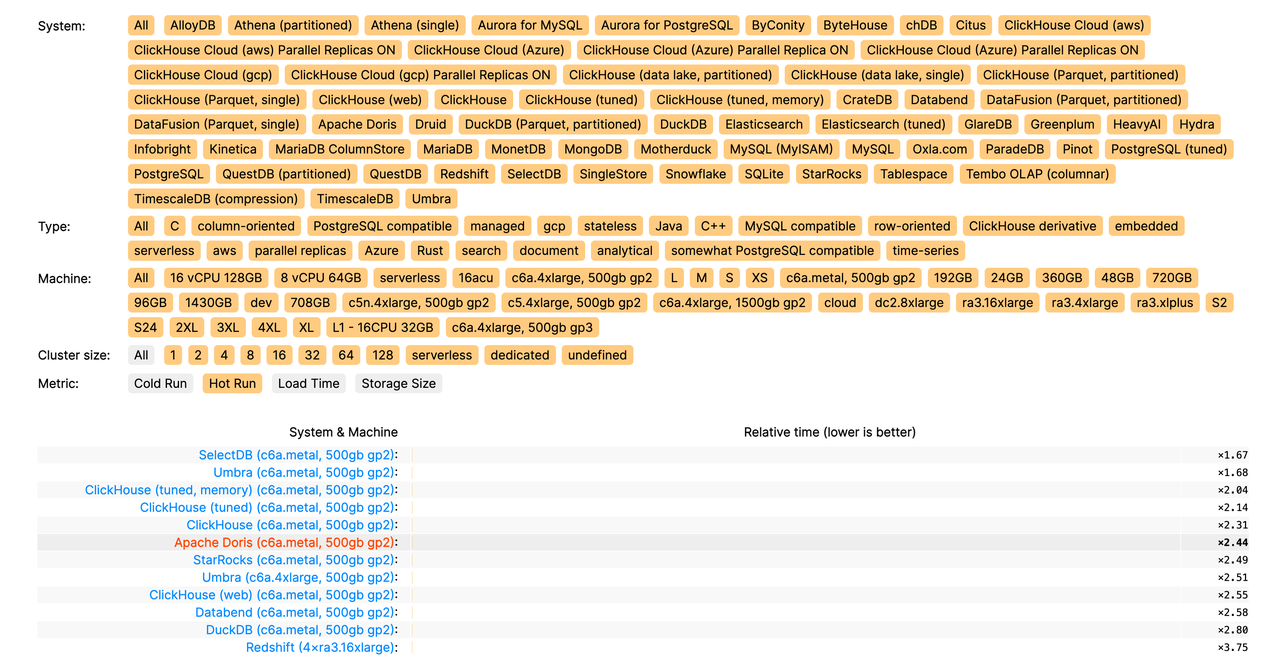This screenshot has width=1280, height=656.
Task: Toggle the StarRocks system filter
Action: tap(831, 174)
